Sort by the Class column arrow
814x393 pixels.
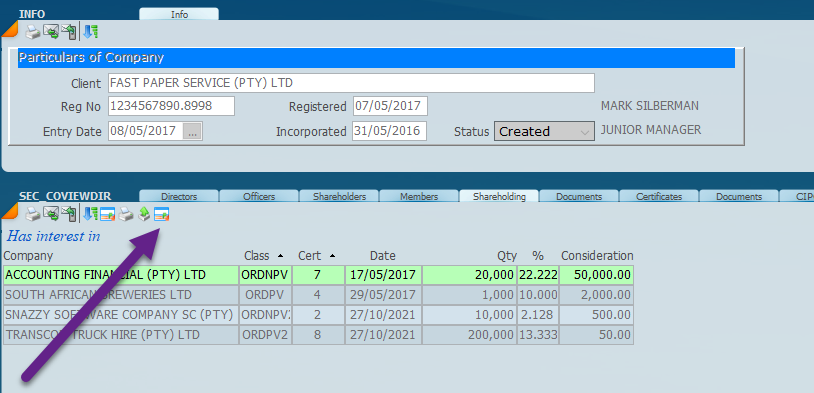[280, 256]
